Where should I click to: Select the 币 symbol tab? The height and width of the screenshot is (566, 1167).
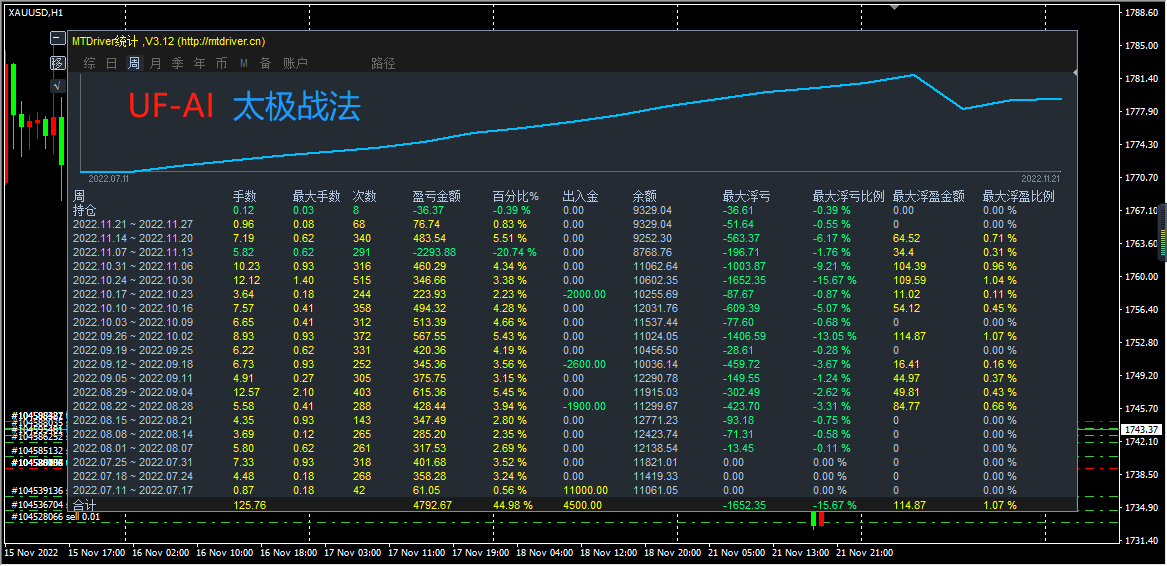coord(221,63)
